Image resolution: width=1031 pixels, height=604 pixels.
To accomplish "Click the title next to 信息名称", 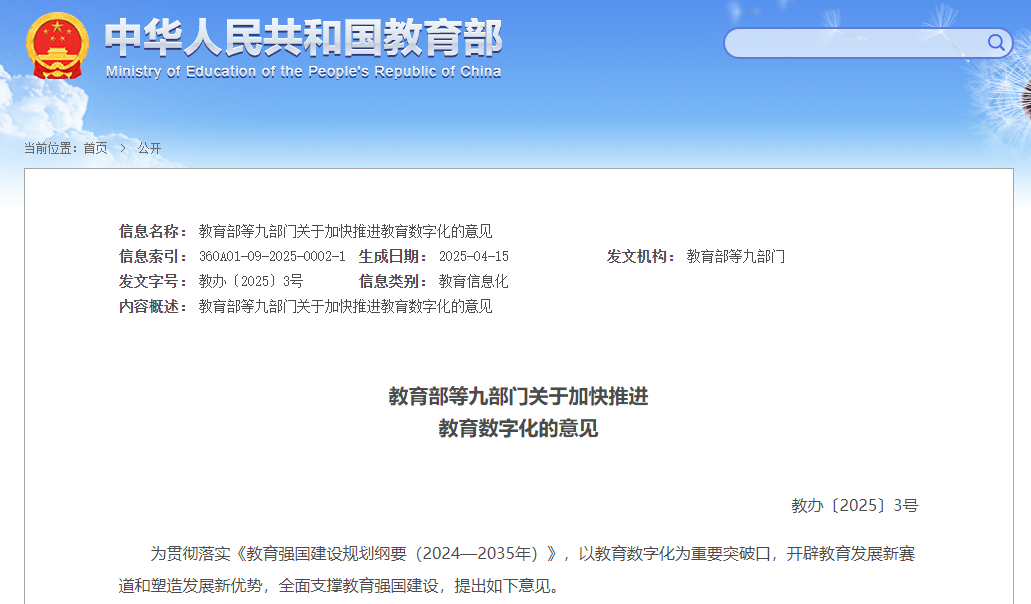I will click(x=345, y=231).
